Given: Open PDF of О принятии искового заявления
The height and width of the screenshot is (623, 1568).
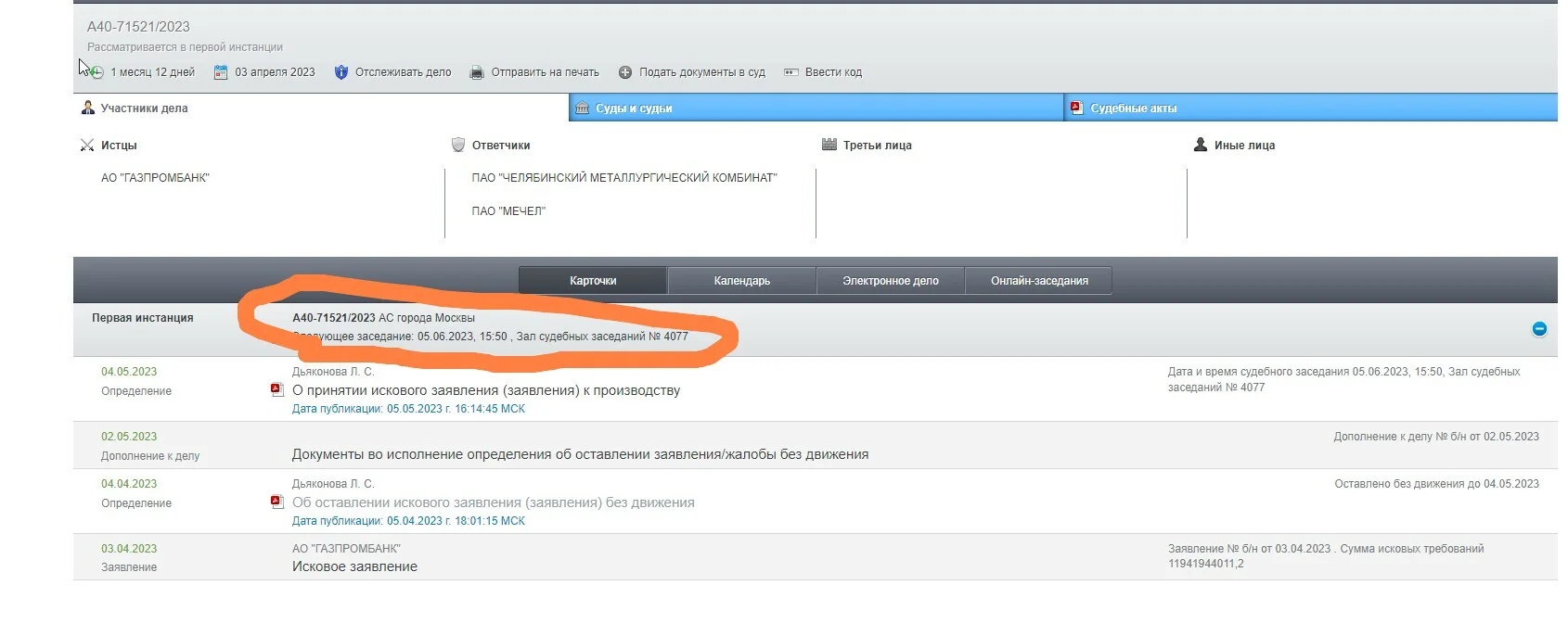Looking at the screenshot, I should tap(276, 390).
